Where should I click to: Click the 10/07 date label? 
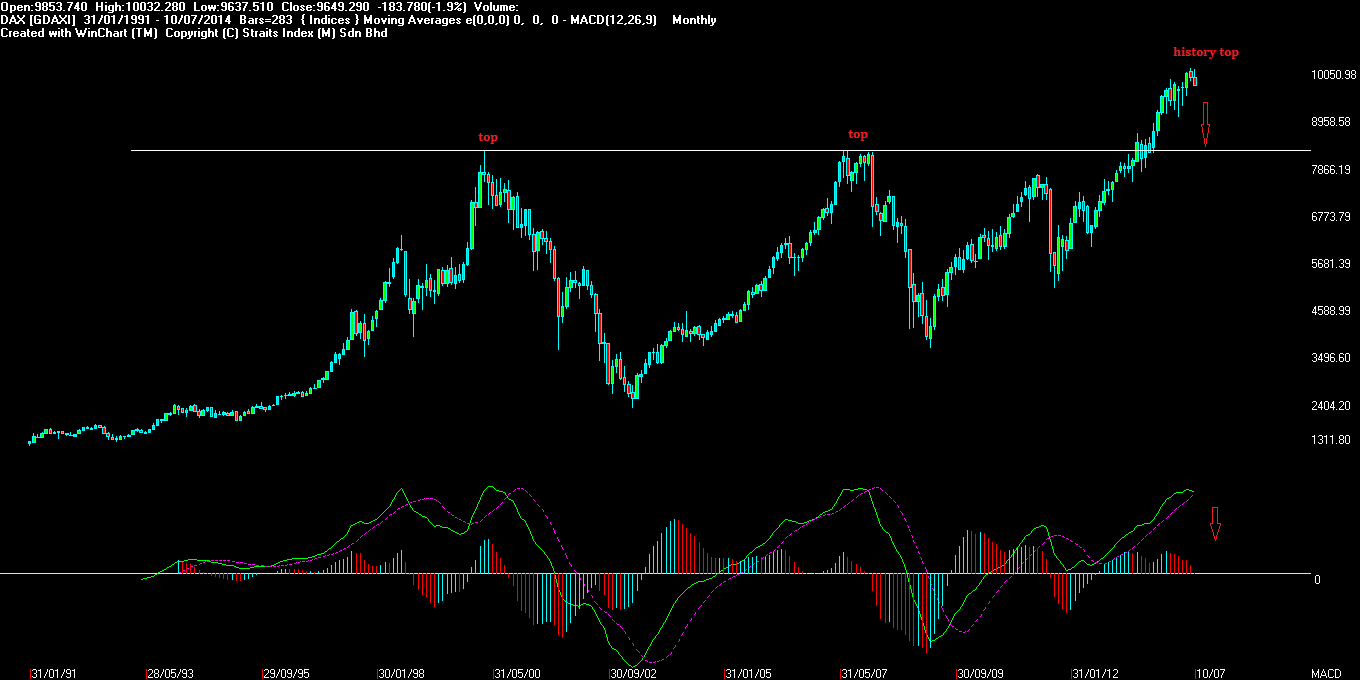click(x=1210, y=673)
